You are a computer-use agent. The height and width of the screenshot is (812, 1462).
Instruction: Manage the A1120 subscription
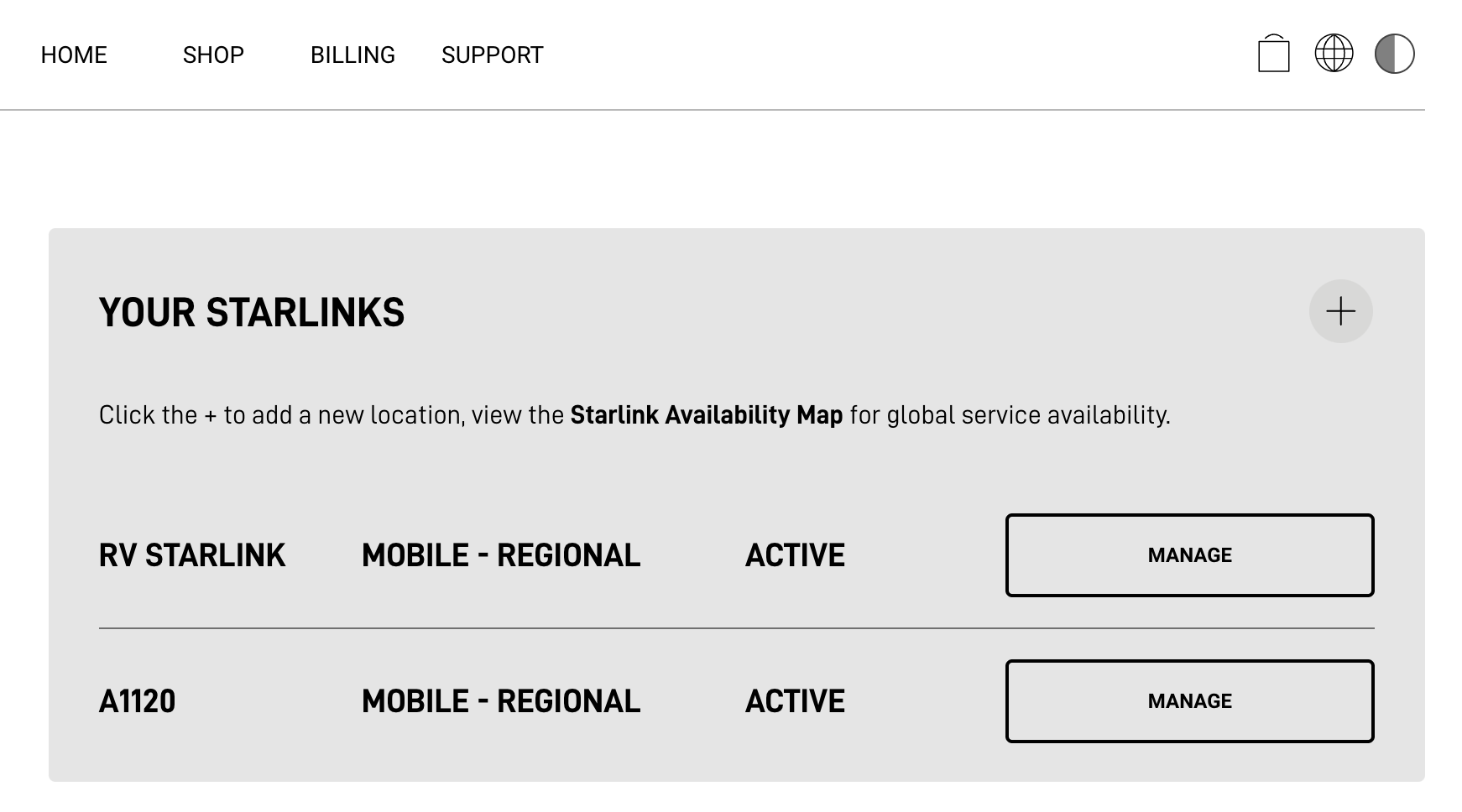(x=1189, y=701)
